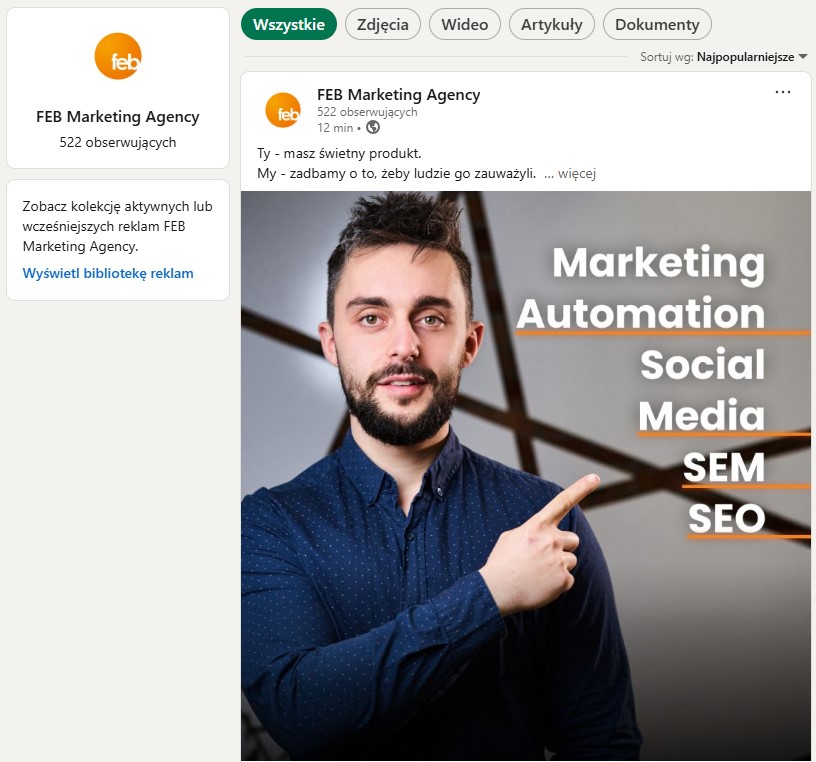The image size is (816, 762).
Task: Filter posts by Dokumenty
Action: click(657, 24)
